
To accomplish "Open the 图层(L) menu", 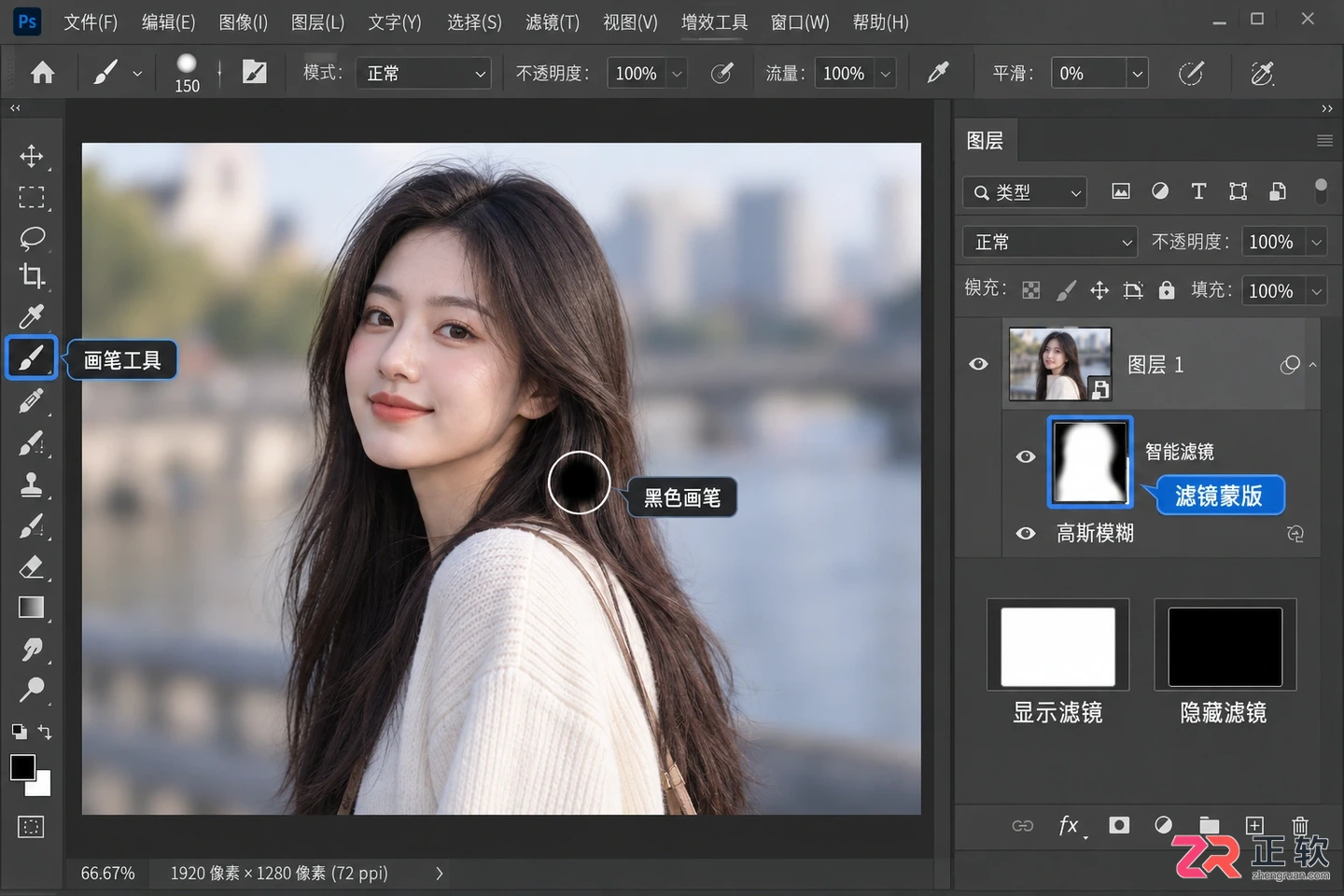I will pyautogui.click(x=317, y=21).
